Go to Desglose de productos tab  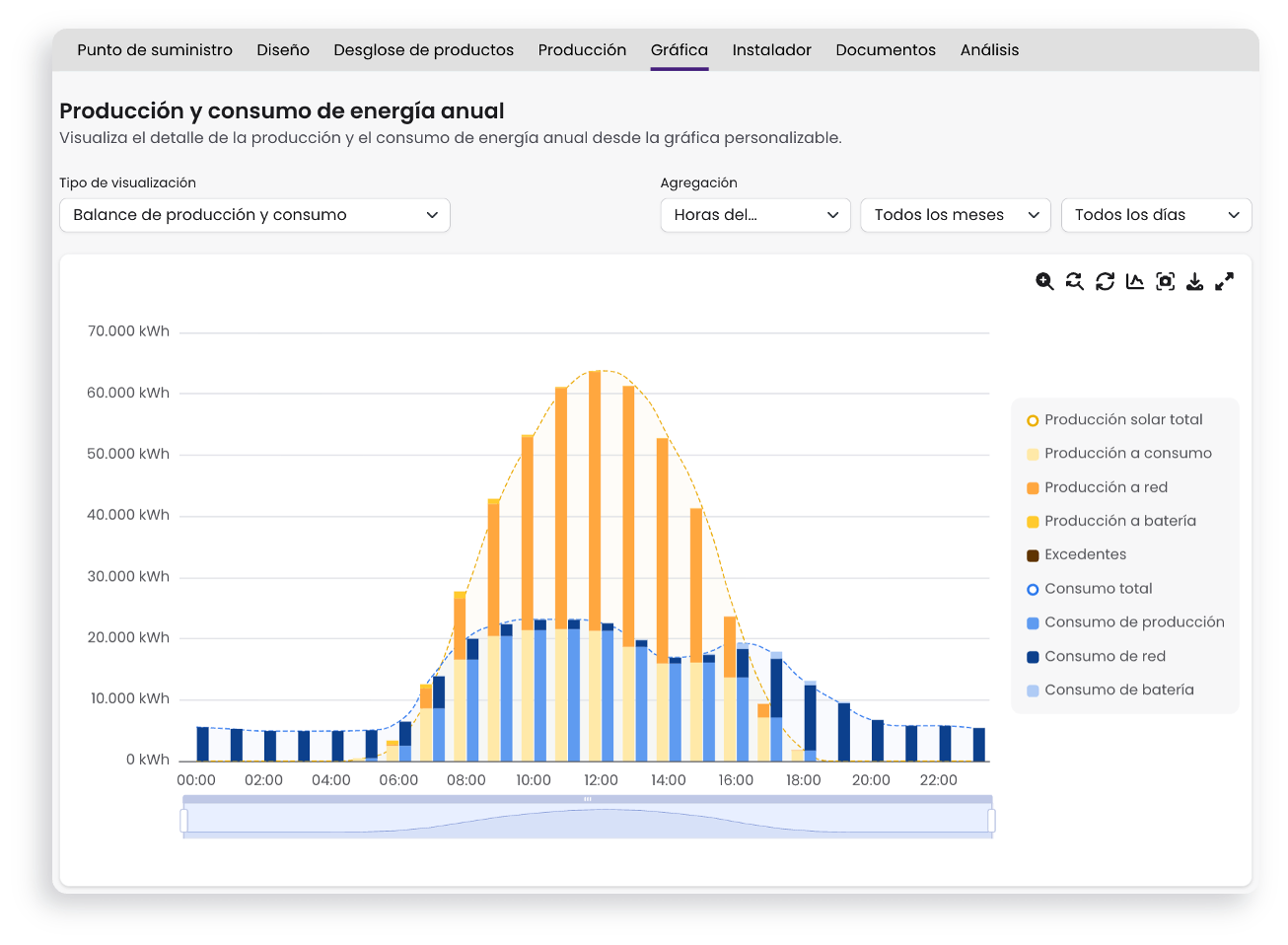tap(423, 50)
